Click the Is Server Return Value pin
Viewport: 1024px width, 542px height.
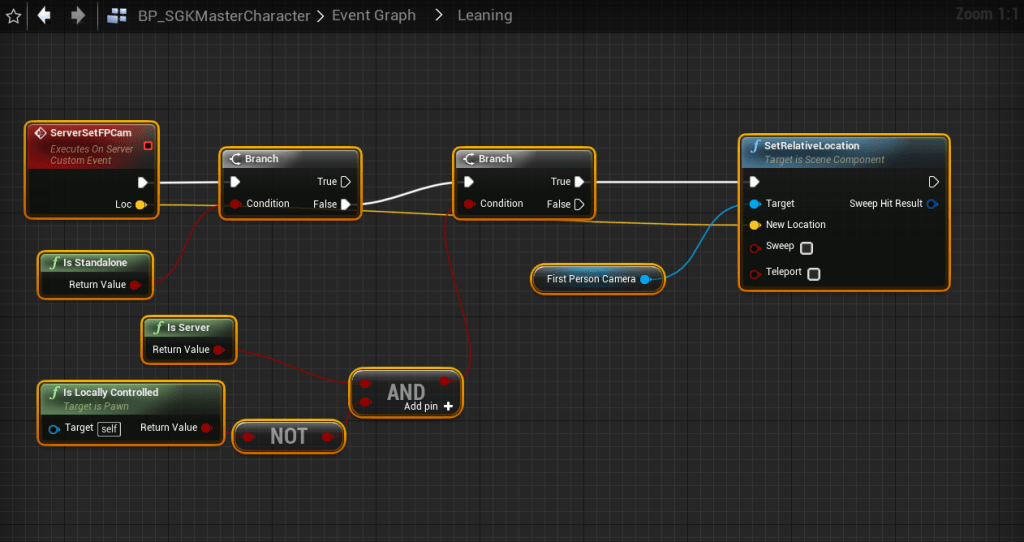click(219, 350)
